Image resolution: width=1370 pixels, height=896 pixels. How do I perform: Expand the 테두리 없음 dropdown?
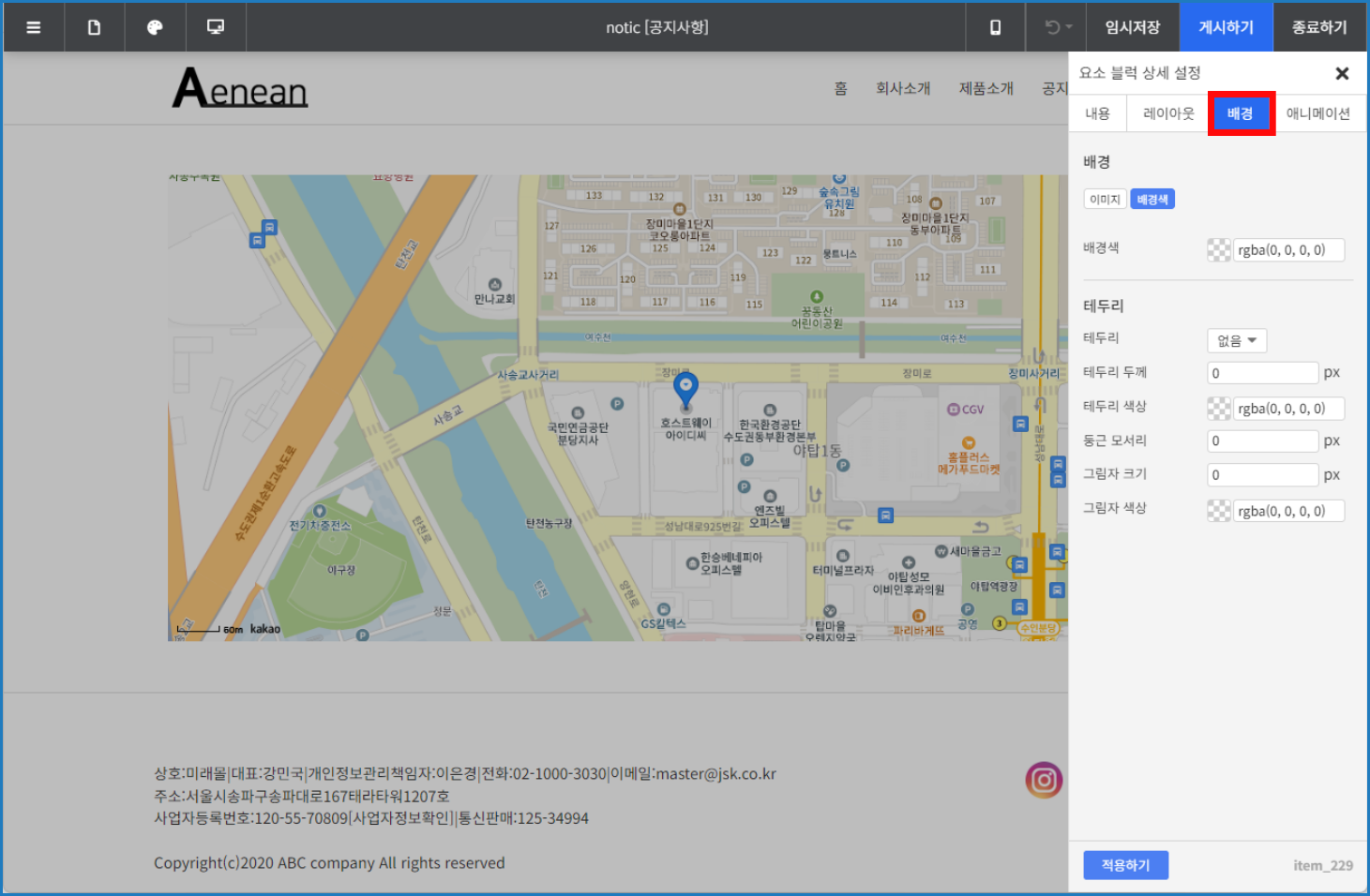[1237, 341]
